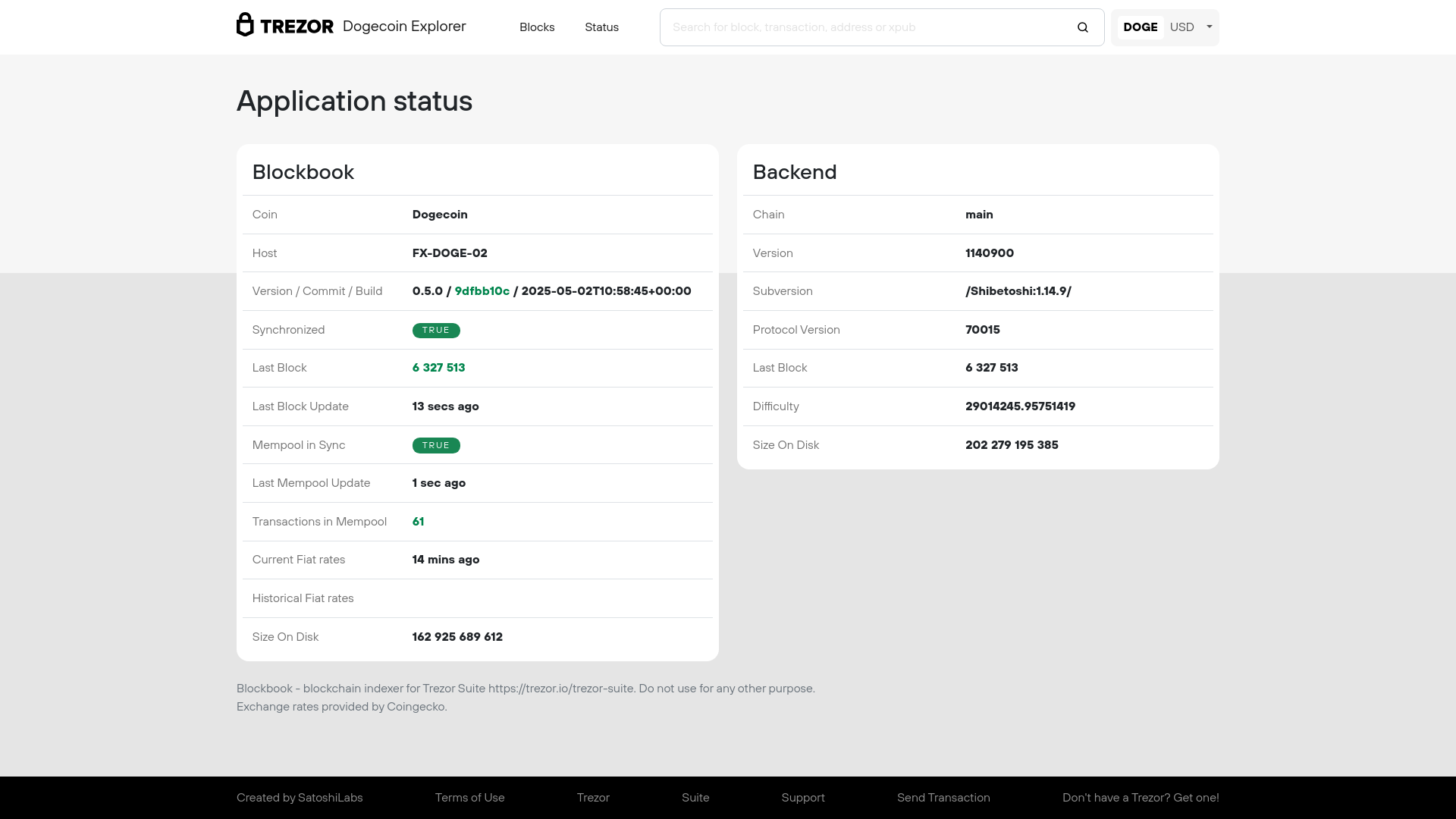Image resolution: width=1456 pixels, height=819 pixels.
Task: Click Don't have a Trezor? Get one!
Action: [1141, 798]
